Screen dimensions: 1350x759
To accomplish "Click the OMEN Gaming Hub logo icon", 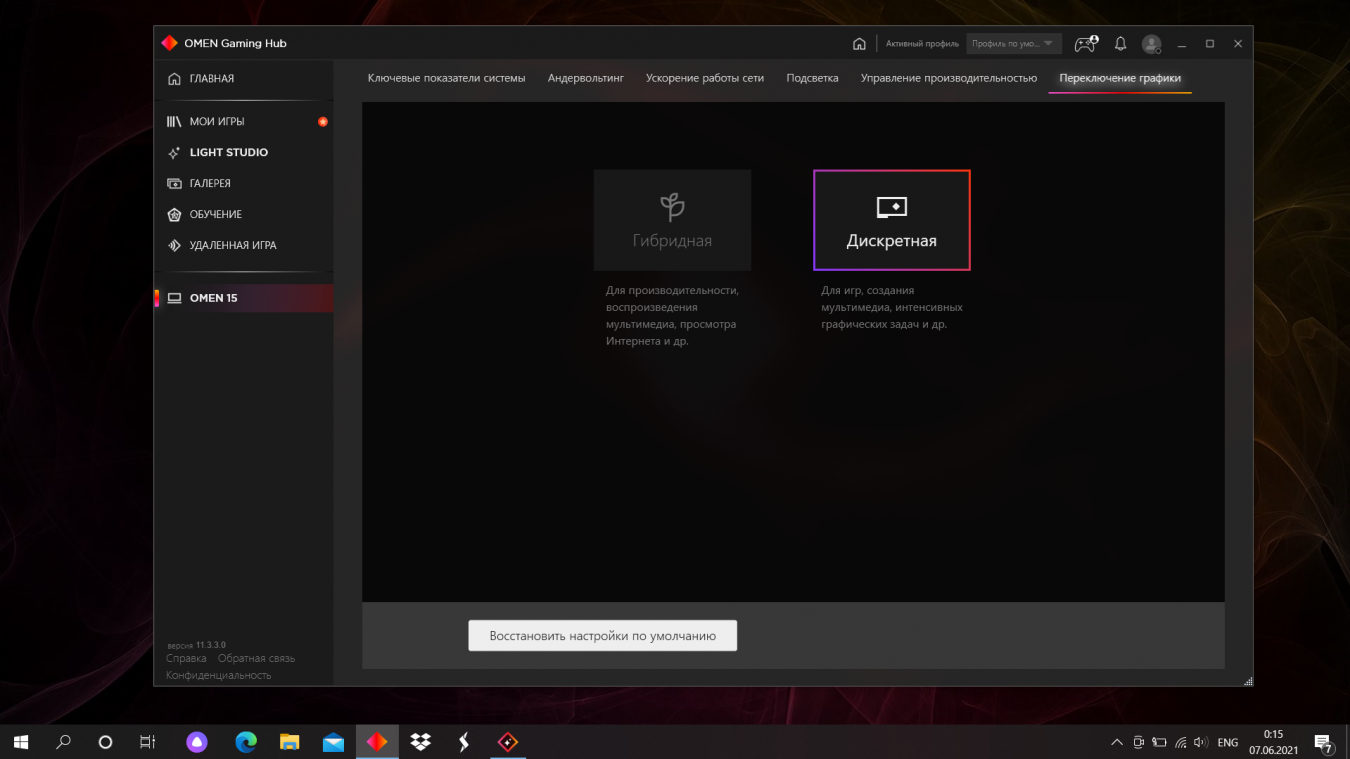I will [x=170, y=43].
